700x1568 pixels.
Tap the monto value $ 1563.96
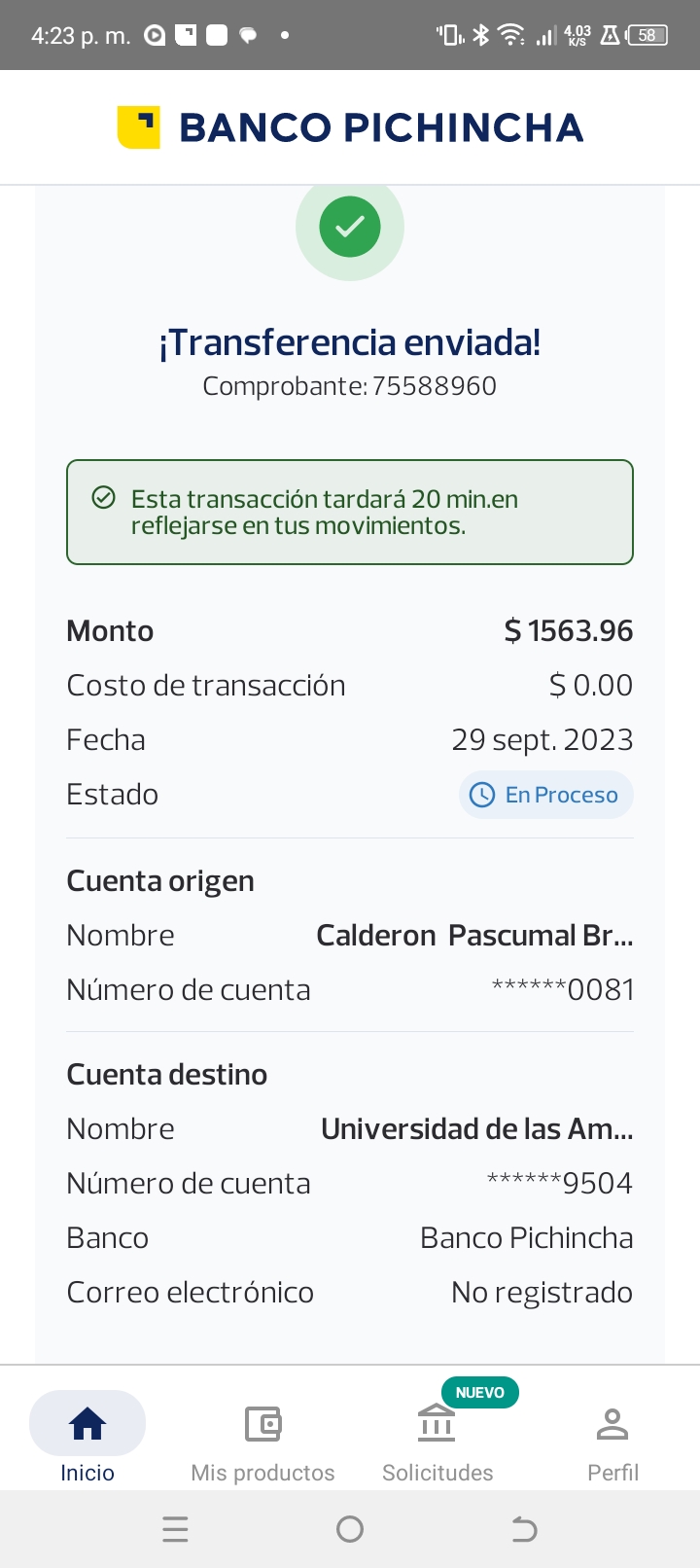[x=569, y=631]
